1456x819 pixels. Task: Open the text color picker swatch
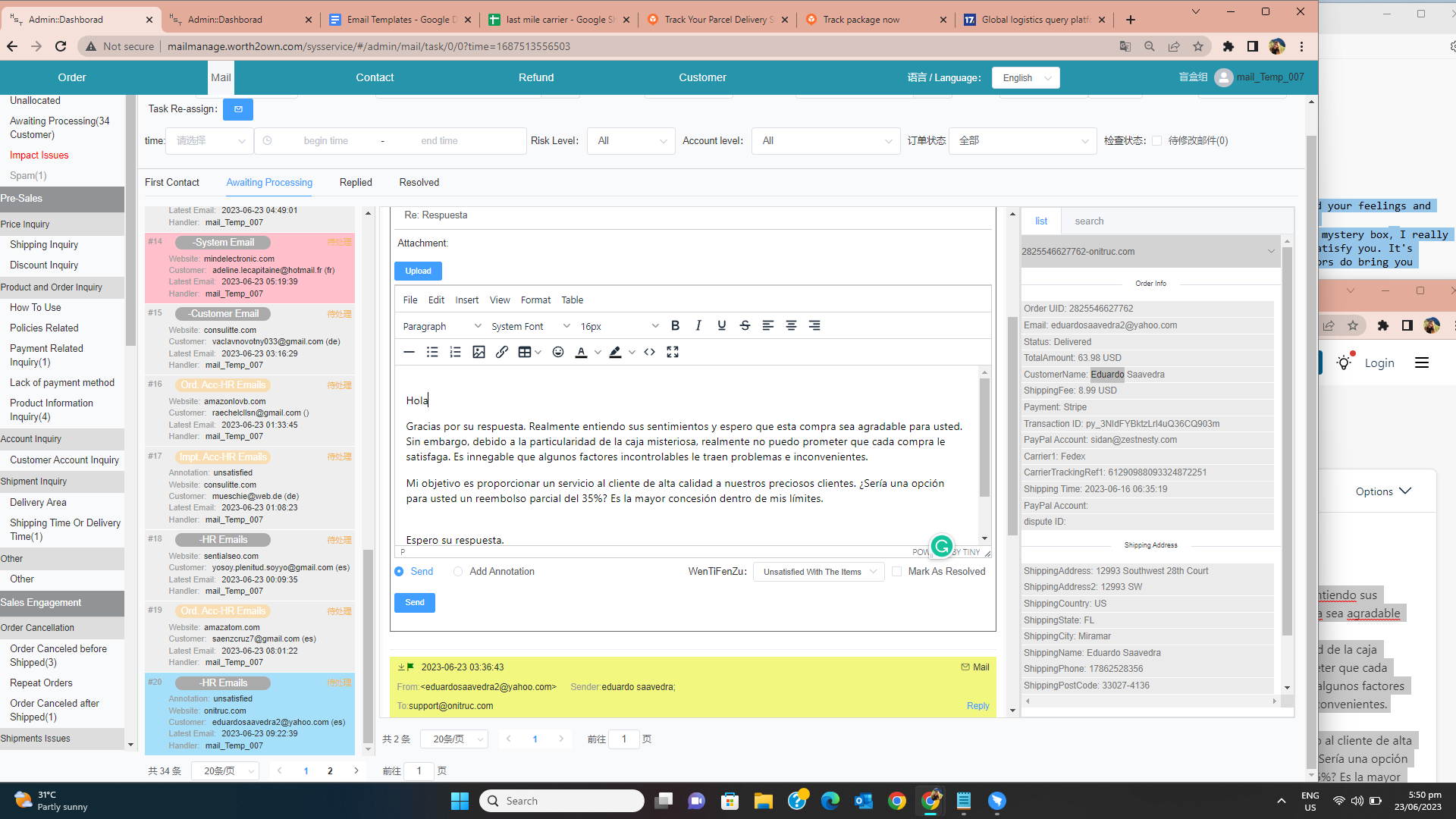pos(581,352)
